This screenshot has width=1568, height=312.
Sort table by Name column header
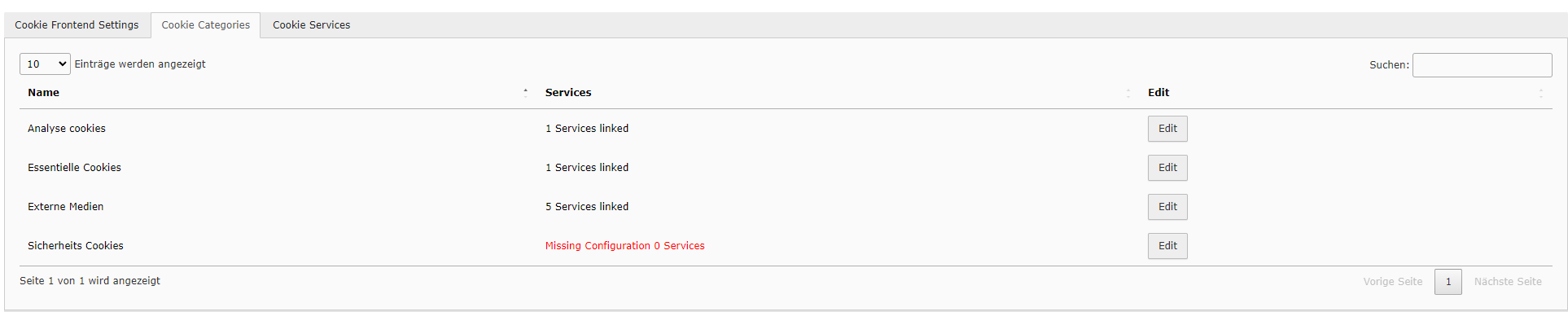coord(43,93)
